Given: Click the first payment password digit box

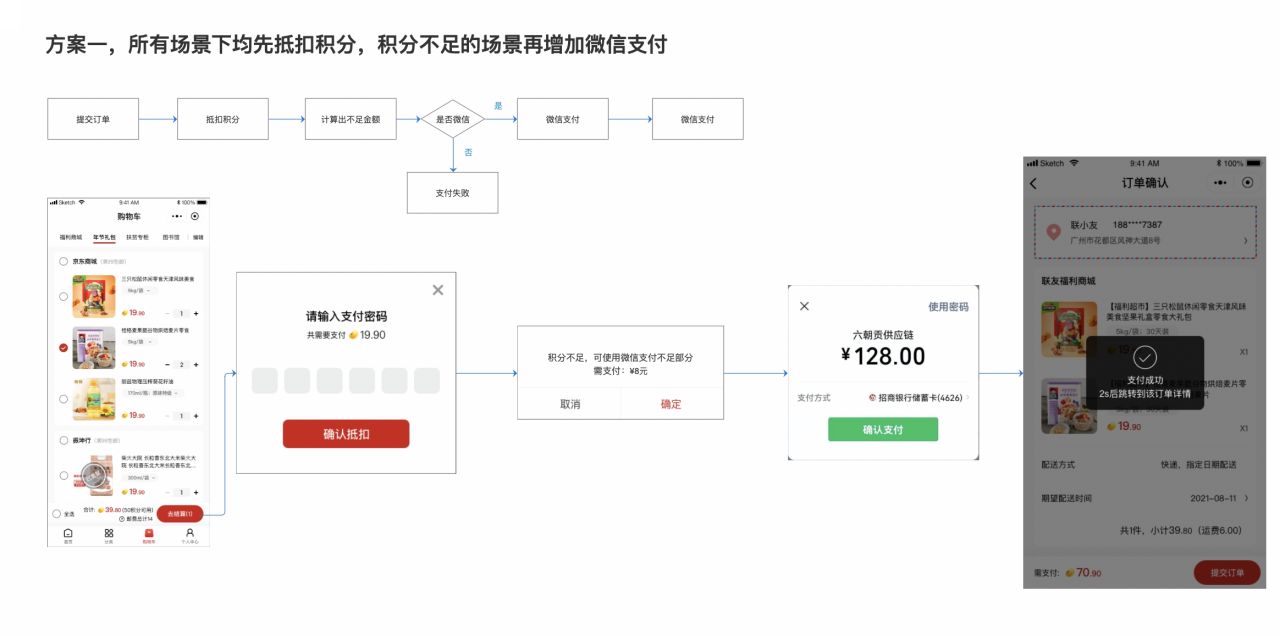Looking at the screenshot, I should tap(265, 381).
